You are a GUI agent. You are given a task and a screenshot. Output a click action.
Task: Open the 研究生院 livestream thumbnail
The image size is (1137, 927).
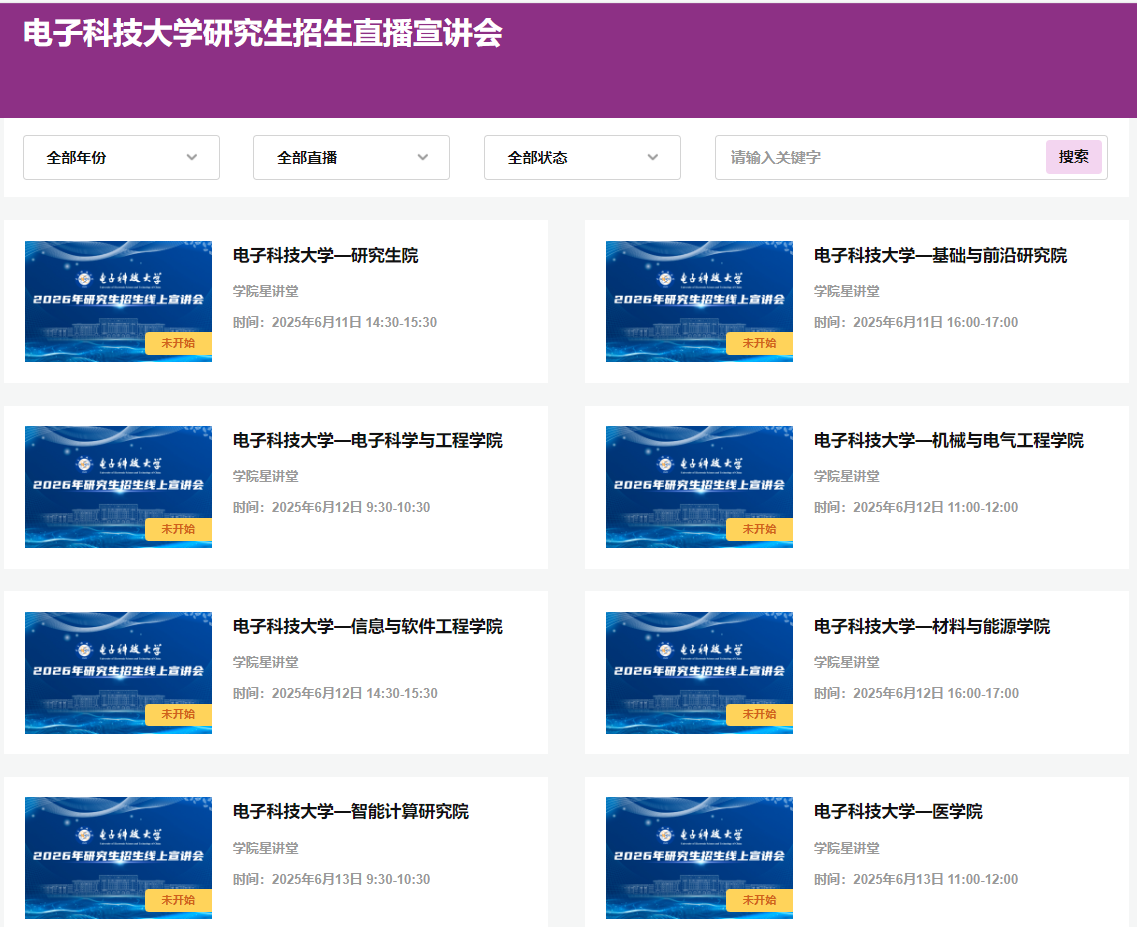click(x=118, y=301)
